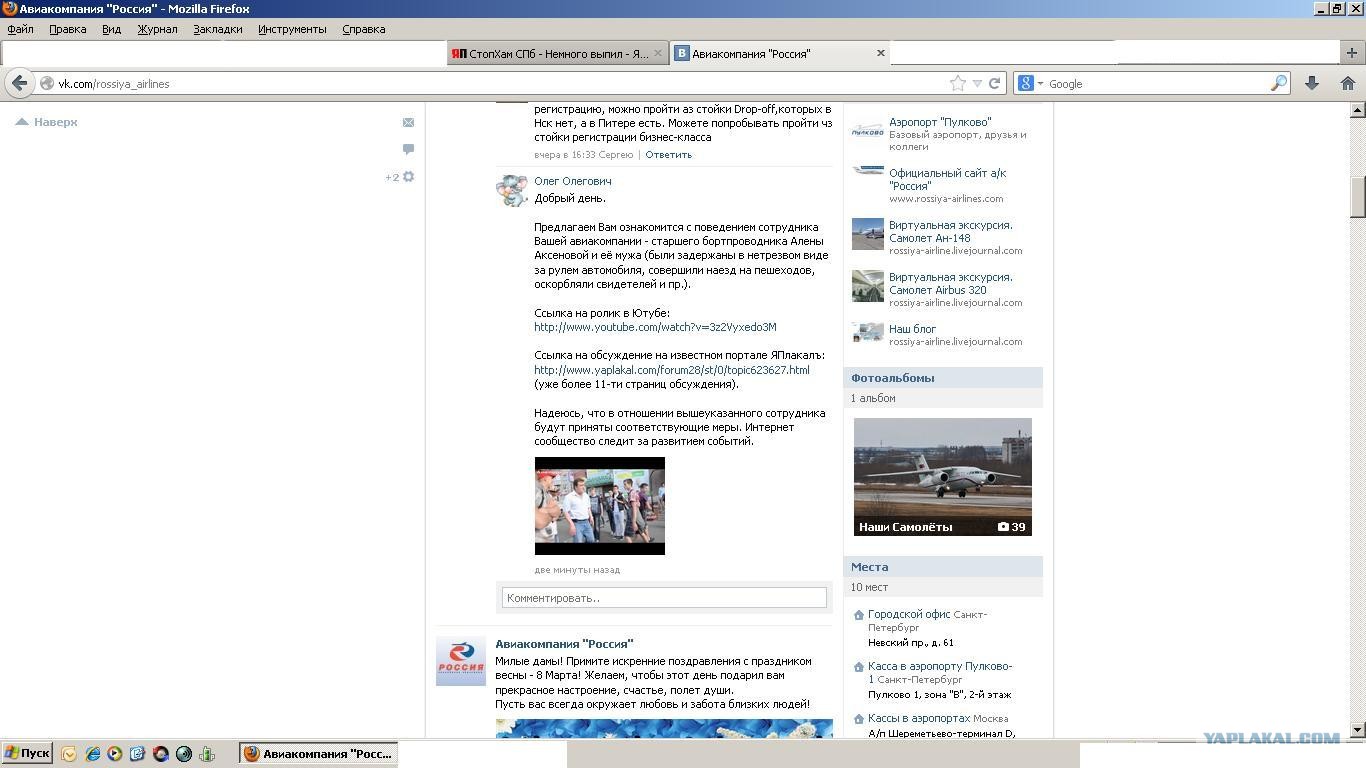Open the bookmark history dropdown arrow in address bar
This screenshot has width=1366, height=768.
977,83
